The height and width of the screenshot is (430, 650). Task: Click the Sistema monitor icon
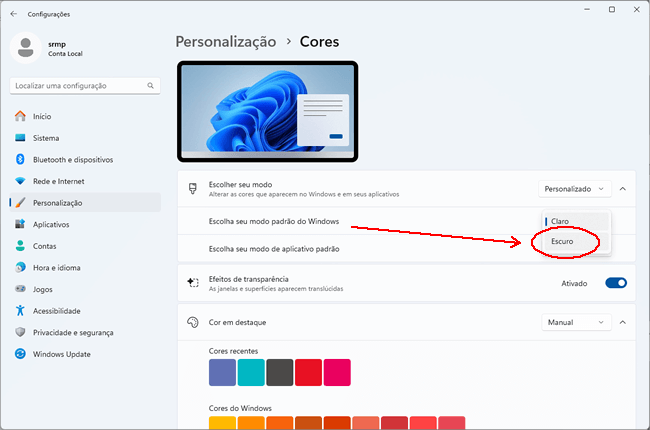tap(20, 138)
